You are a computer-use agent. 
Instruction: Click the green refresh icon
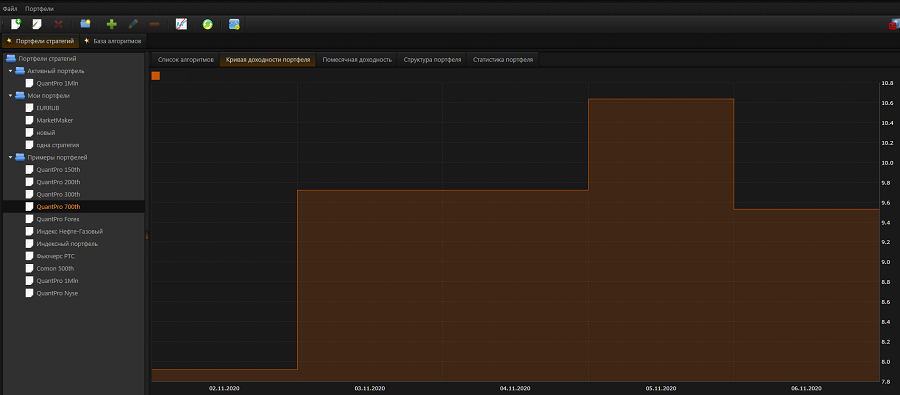pos(208,24)
